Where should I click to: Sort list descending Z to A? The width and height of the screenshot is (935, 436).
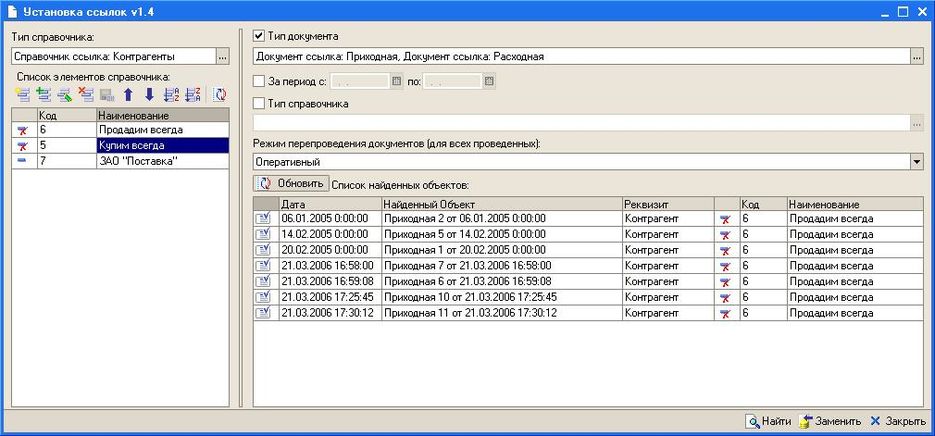click(x=193, y=95)
